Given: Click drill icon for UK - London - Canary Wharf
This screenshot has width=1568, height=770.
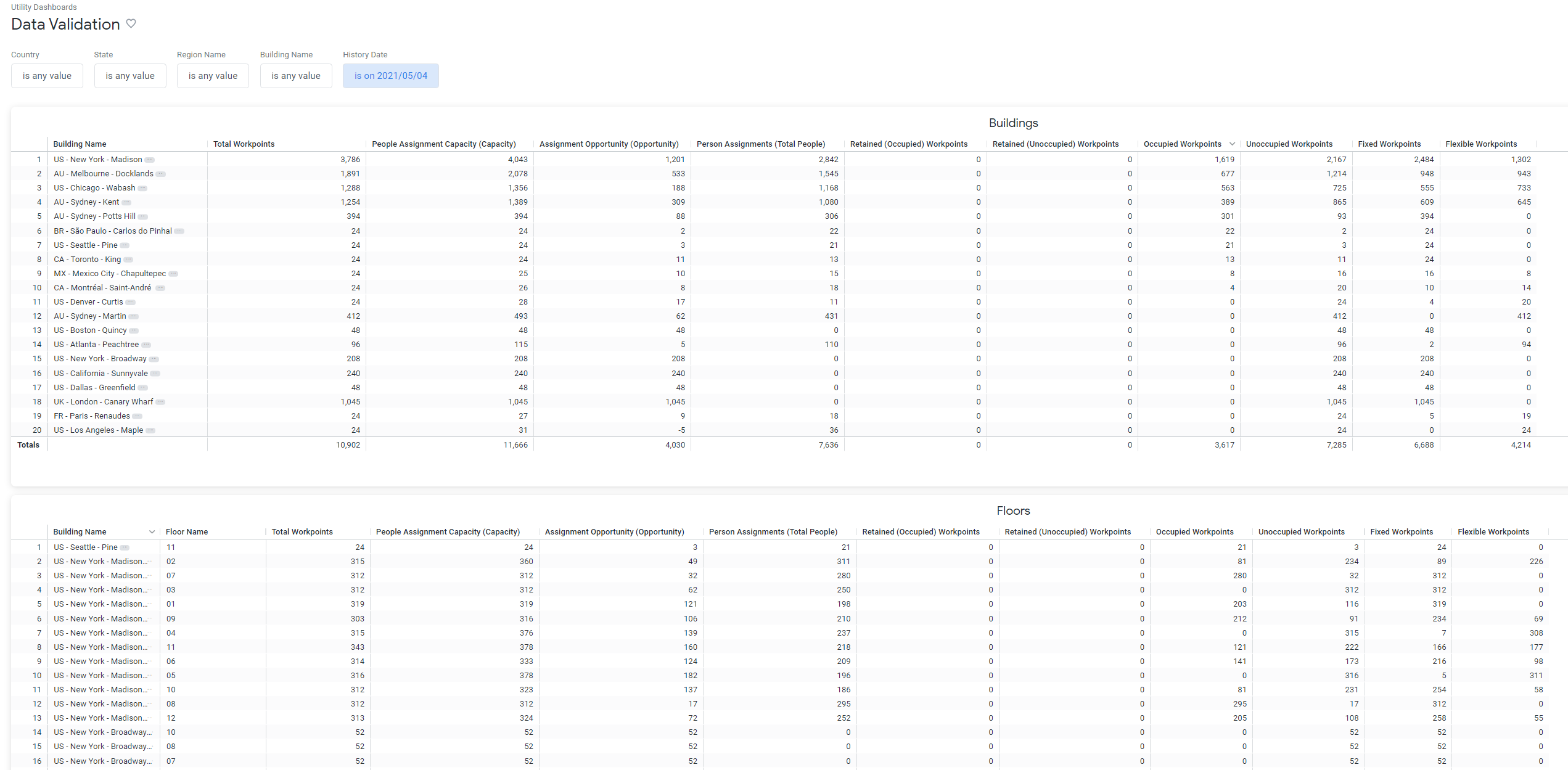Looking at the screenshot, I should coord(161,401).
